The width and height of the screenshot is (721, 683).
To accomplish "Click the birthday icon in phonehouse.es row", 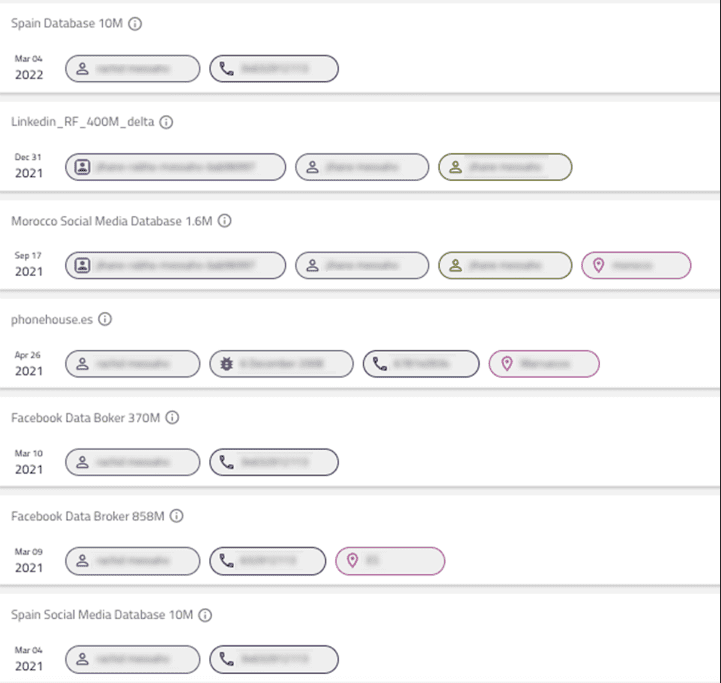I will tap(228, 364).
